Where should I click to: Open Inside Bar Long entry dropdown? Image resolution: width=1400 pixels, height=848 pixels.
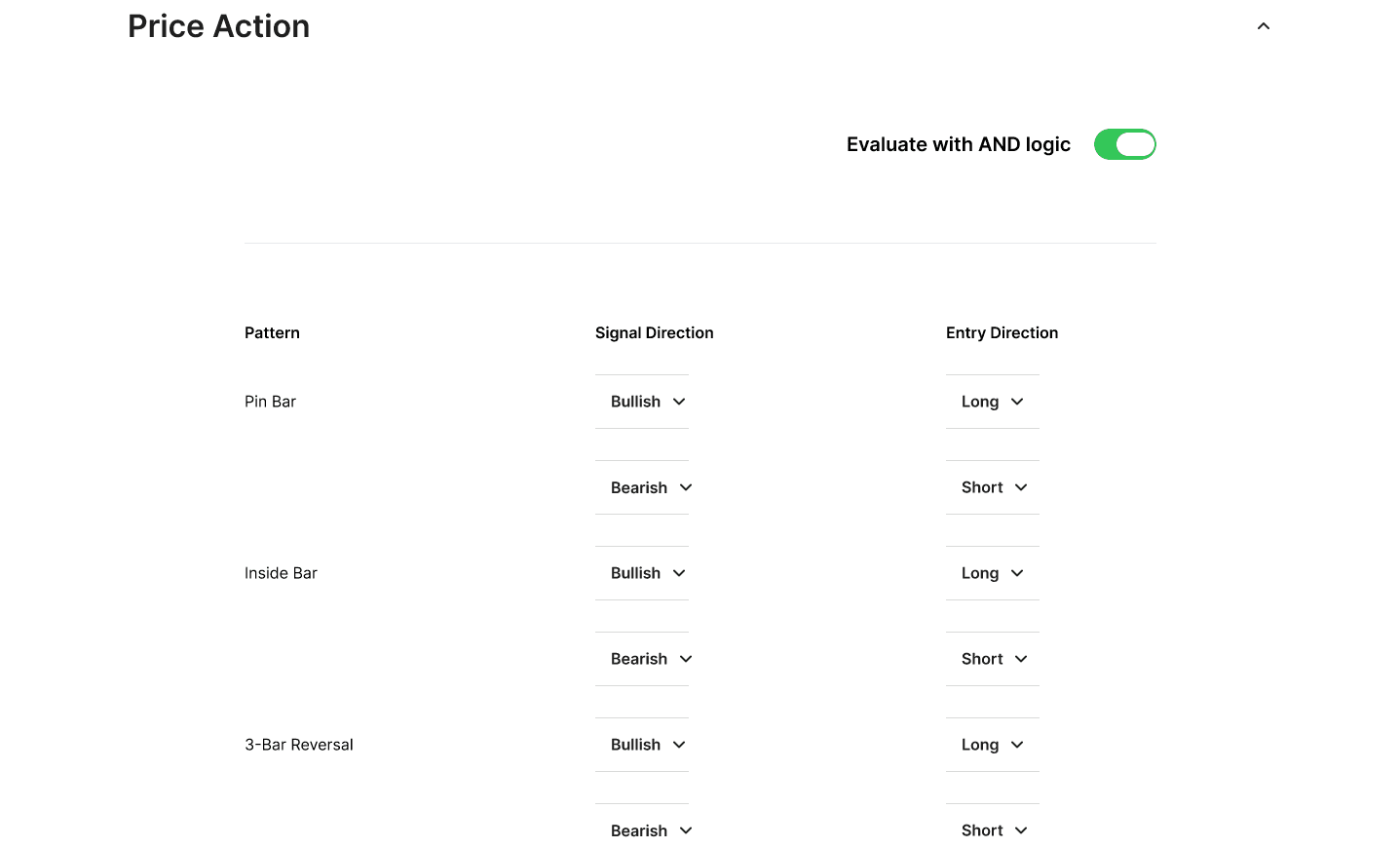(x=992, y=573)
